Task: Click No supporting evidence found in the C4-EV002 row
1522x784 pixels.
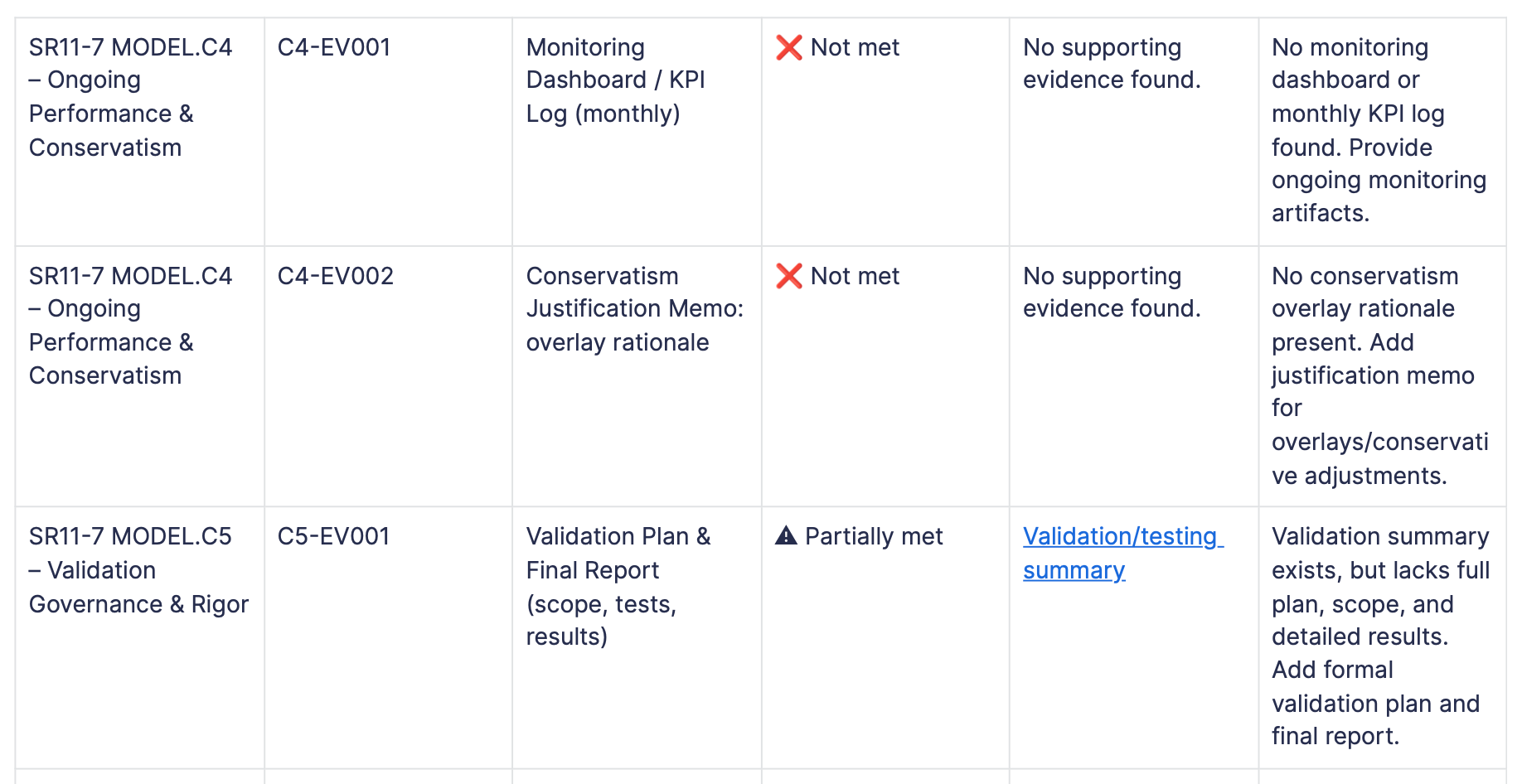Action: pos(1111,292)
